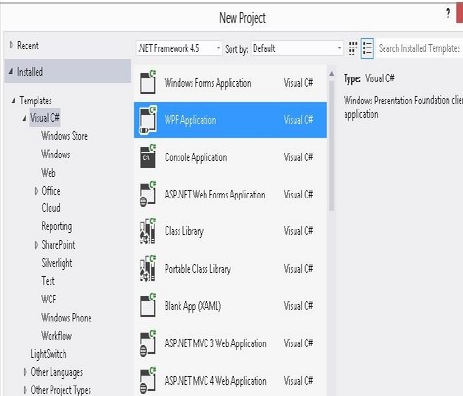Image resolution: width=463 pixels, height=396 pixels.
Task: Open the help question mark button
Action: pyautogui.click(x=448, y=13)
